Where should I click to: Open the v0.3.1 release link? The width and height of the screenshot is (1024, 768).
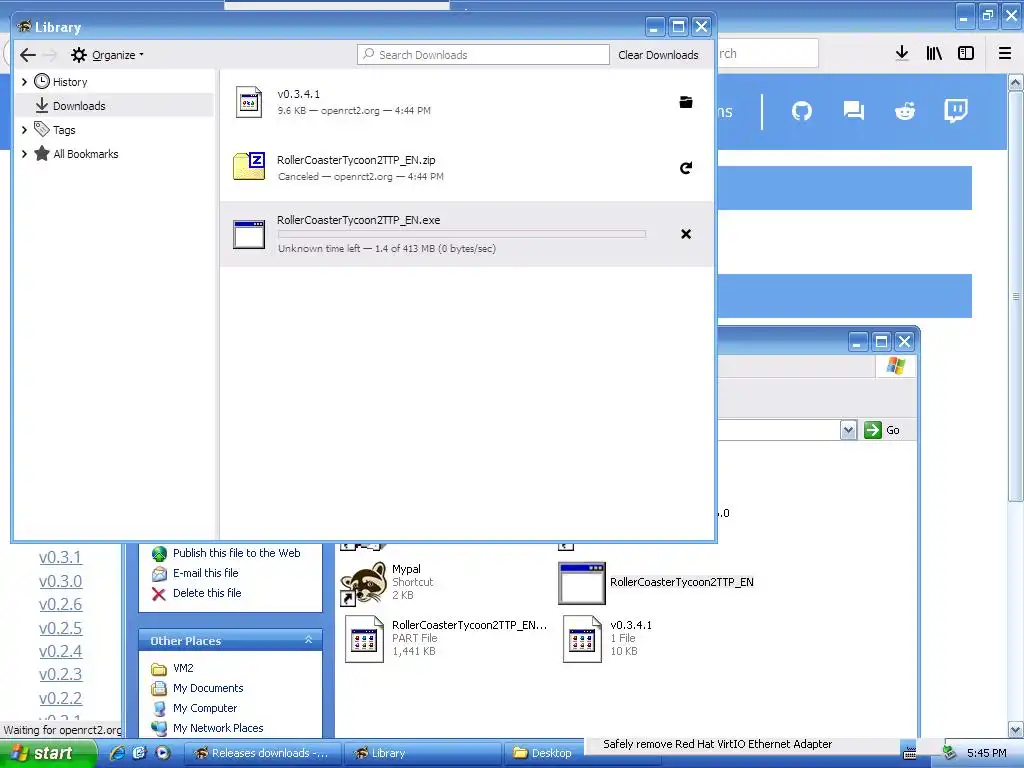tap(60, 558)
